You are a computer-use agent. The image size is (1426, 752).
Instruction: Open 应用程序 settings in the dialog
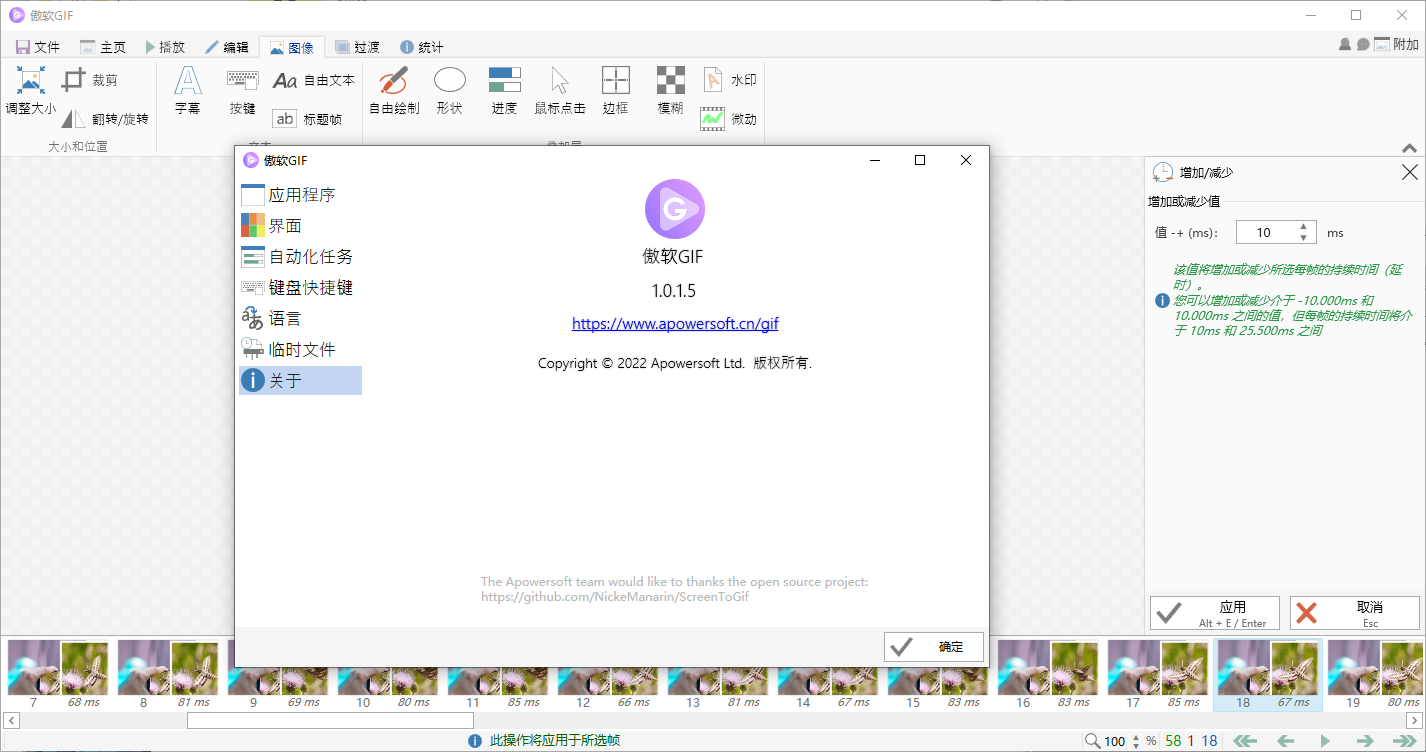[300, 195]
